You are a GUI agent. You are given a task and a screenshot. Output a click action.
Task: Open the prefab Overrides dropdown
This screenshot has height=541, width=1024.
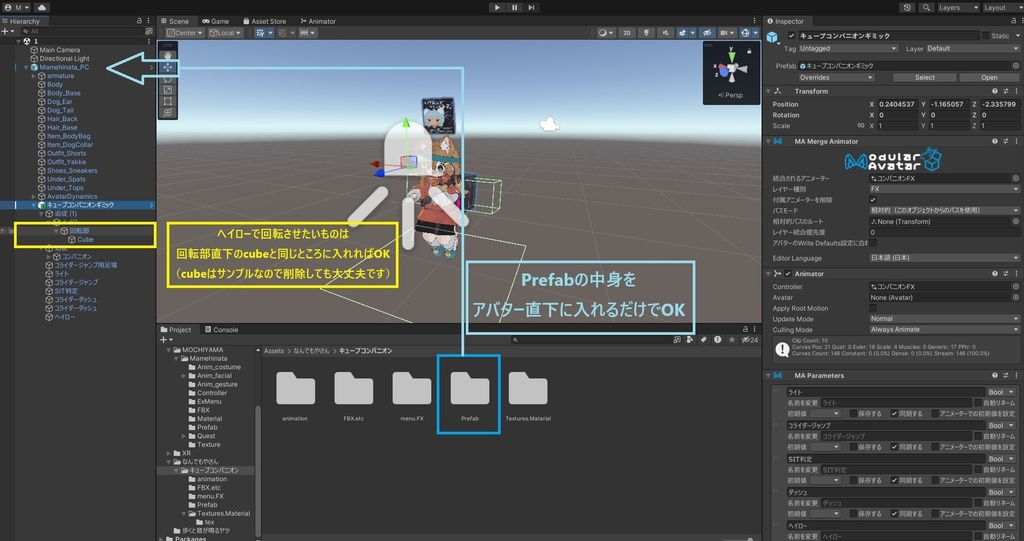[837, 77]
